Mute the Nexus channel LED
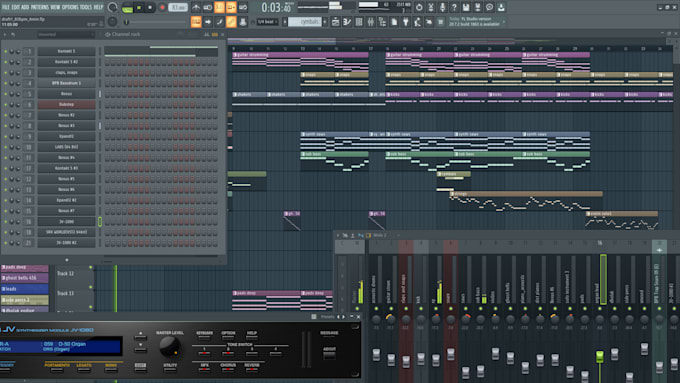Screen dimensions: 680x383 click(6, 94)
